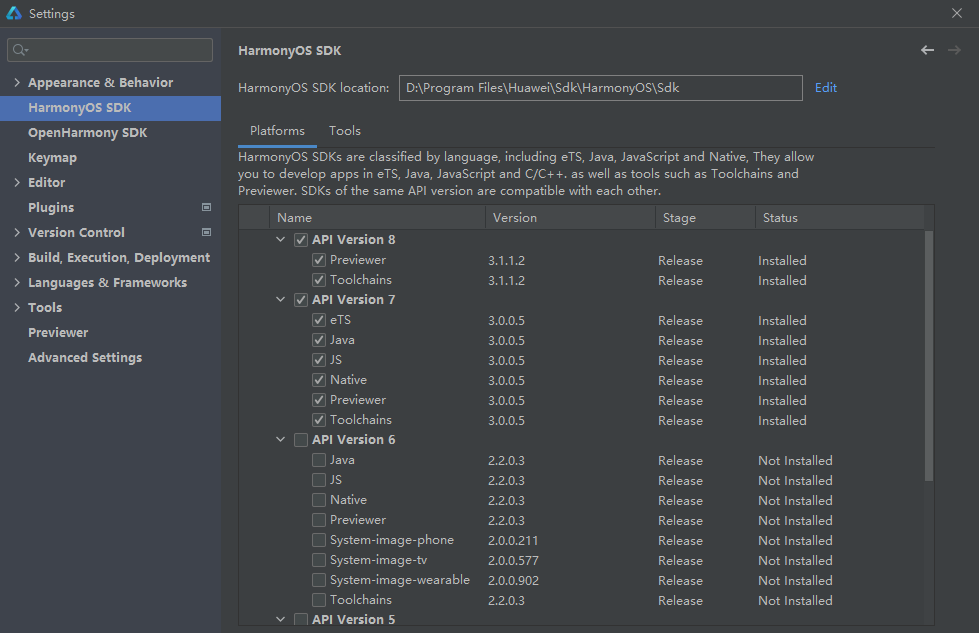Click the SDK table vertical scrollbar

(928, 356)
